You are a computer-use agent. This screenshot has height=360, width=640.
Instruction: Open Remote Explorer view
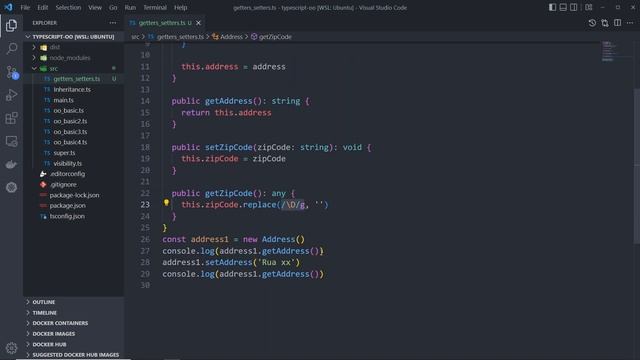click(11, 141)
